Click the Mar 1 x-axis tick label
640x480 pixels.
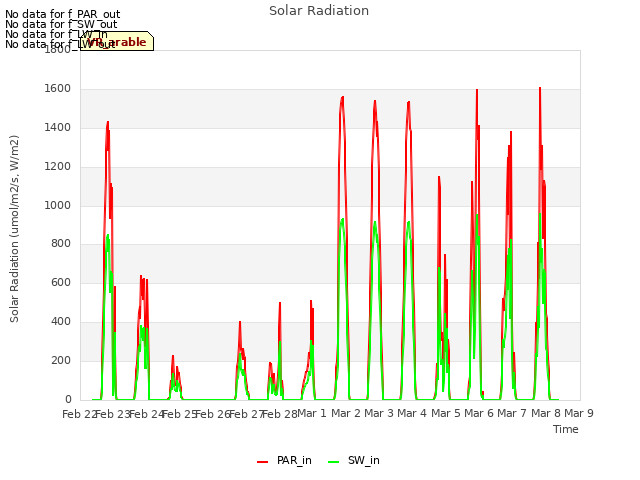click(312, 413)
